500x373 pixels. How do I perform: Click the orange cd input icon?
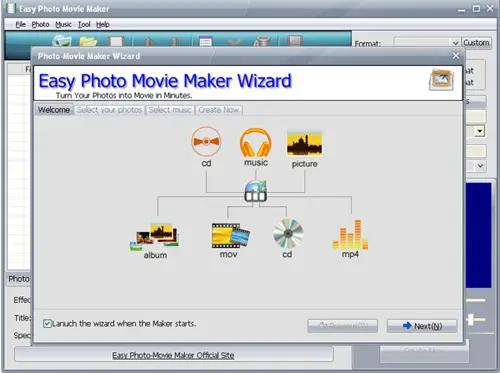(206, 141)
